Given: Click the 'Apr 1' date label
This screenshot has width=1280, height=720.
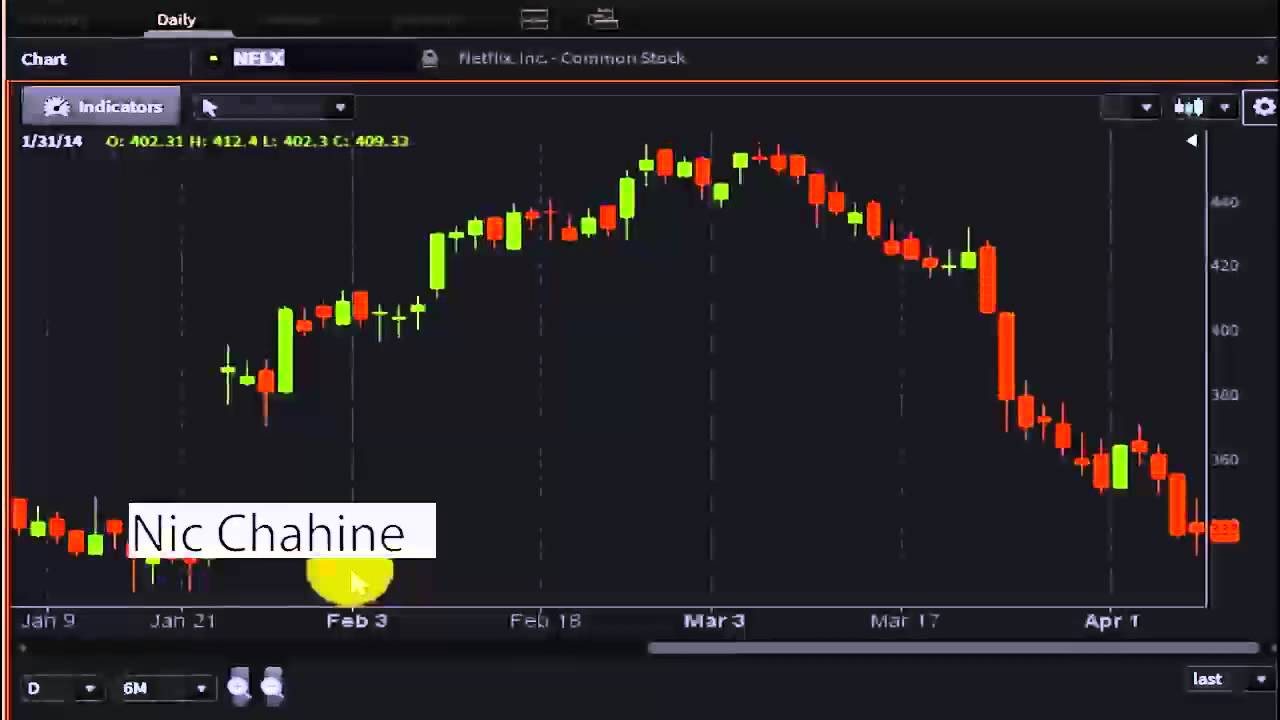Looking at the screenshot, I should point(1112,621).
